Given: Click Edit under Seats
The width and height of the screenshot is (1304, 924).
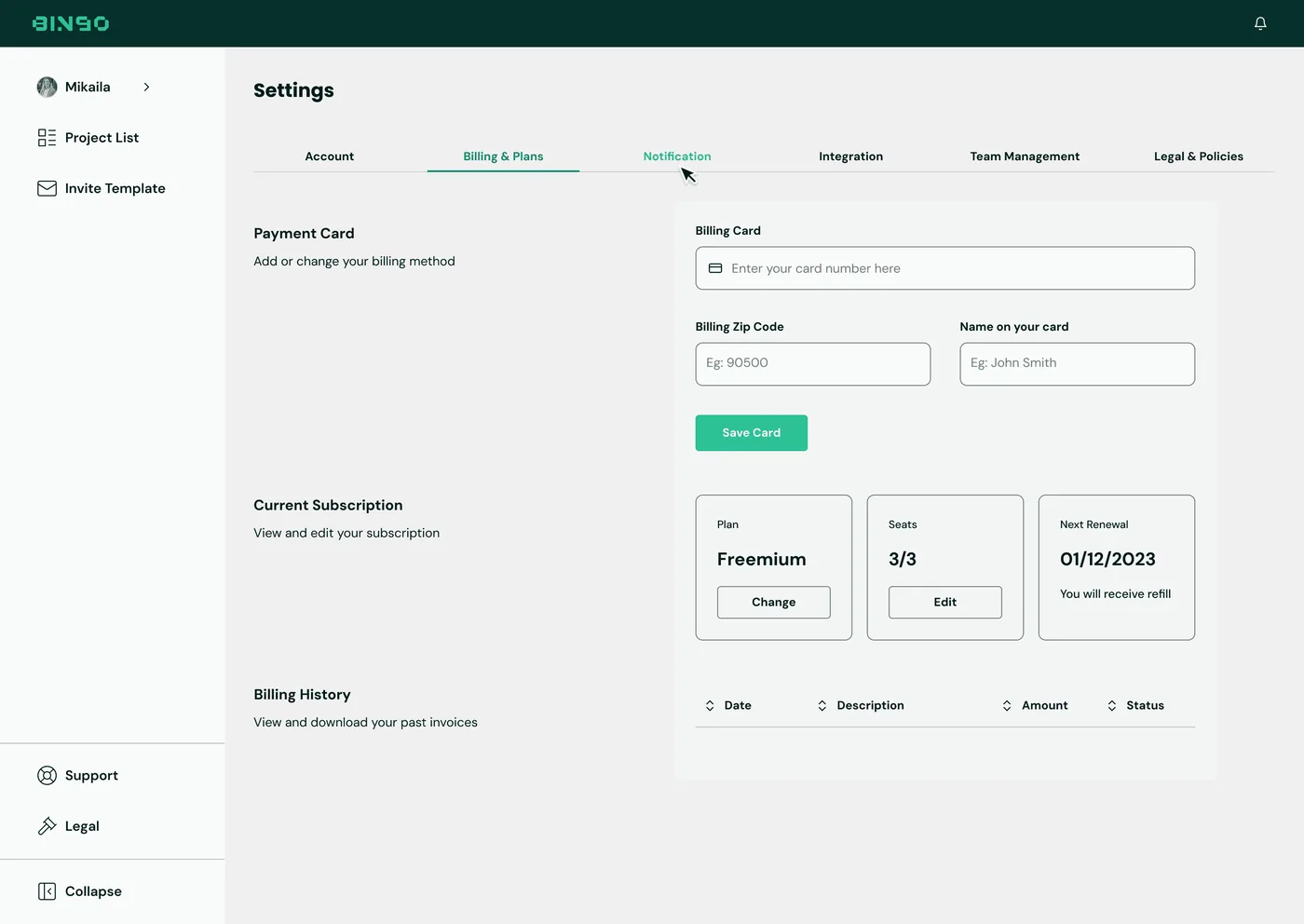Looking at the screenshot, I should coord(945,603).
